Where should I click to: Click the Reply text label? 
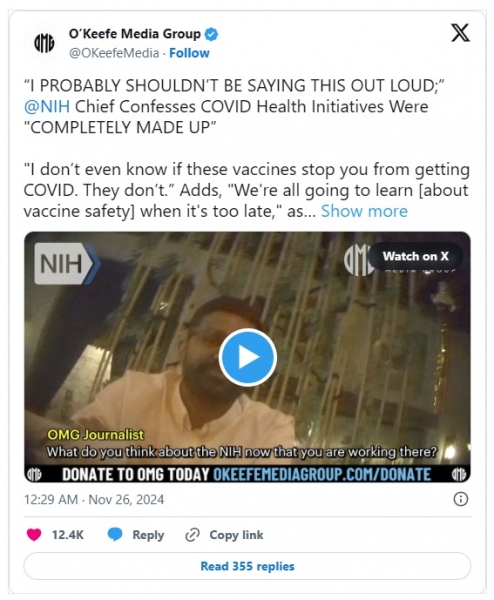pyautogui.click(x=148, y=535)
